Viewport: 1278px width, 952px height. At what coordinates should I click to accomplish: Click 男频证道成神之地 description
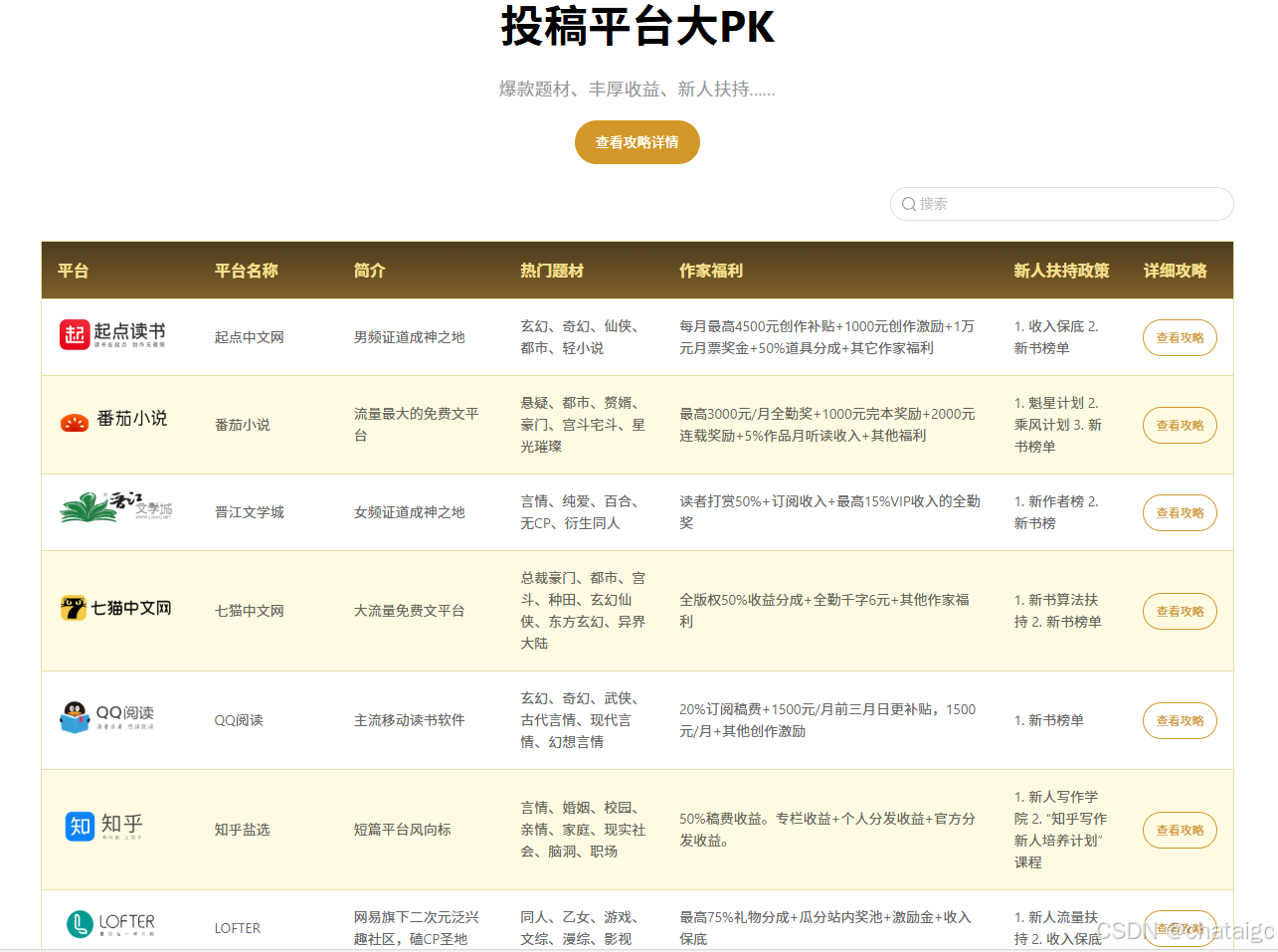(410, 337)
